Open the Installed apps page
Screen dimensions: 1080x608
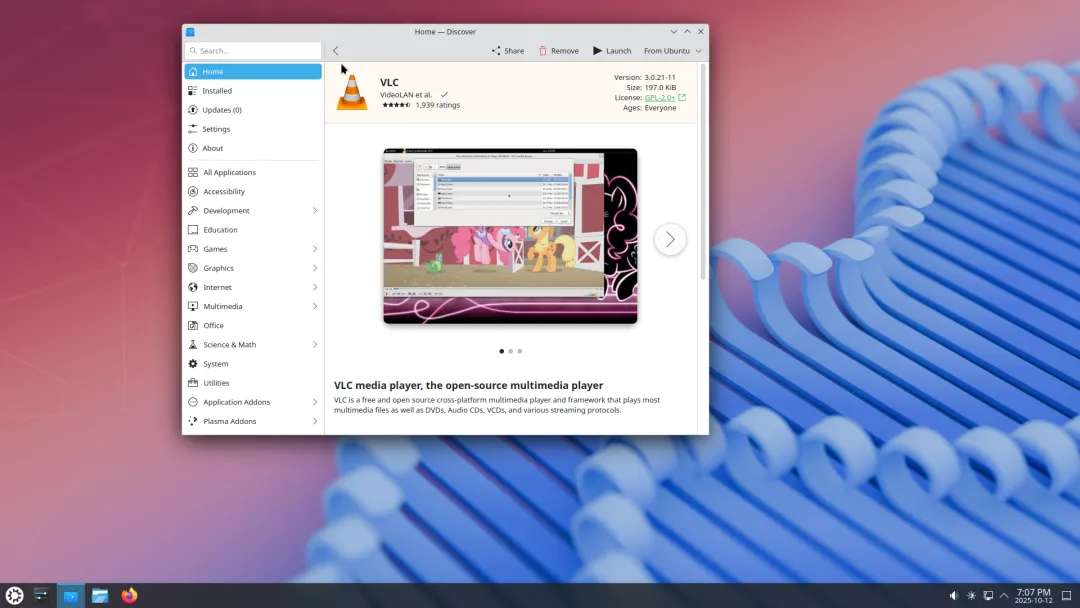(253, 91)
